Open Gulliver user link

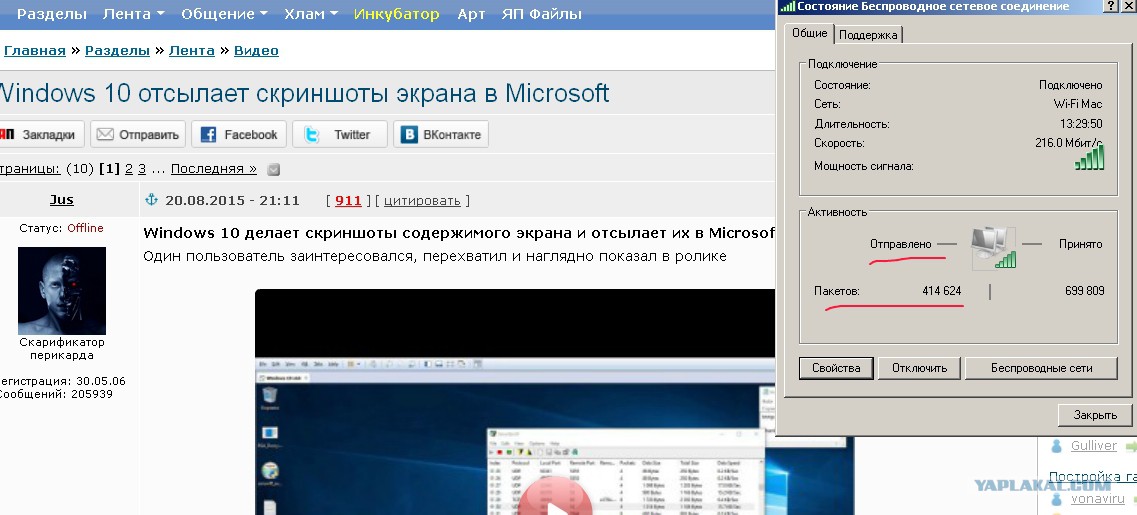(x=1093, y=445)
